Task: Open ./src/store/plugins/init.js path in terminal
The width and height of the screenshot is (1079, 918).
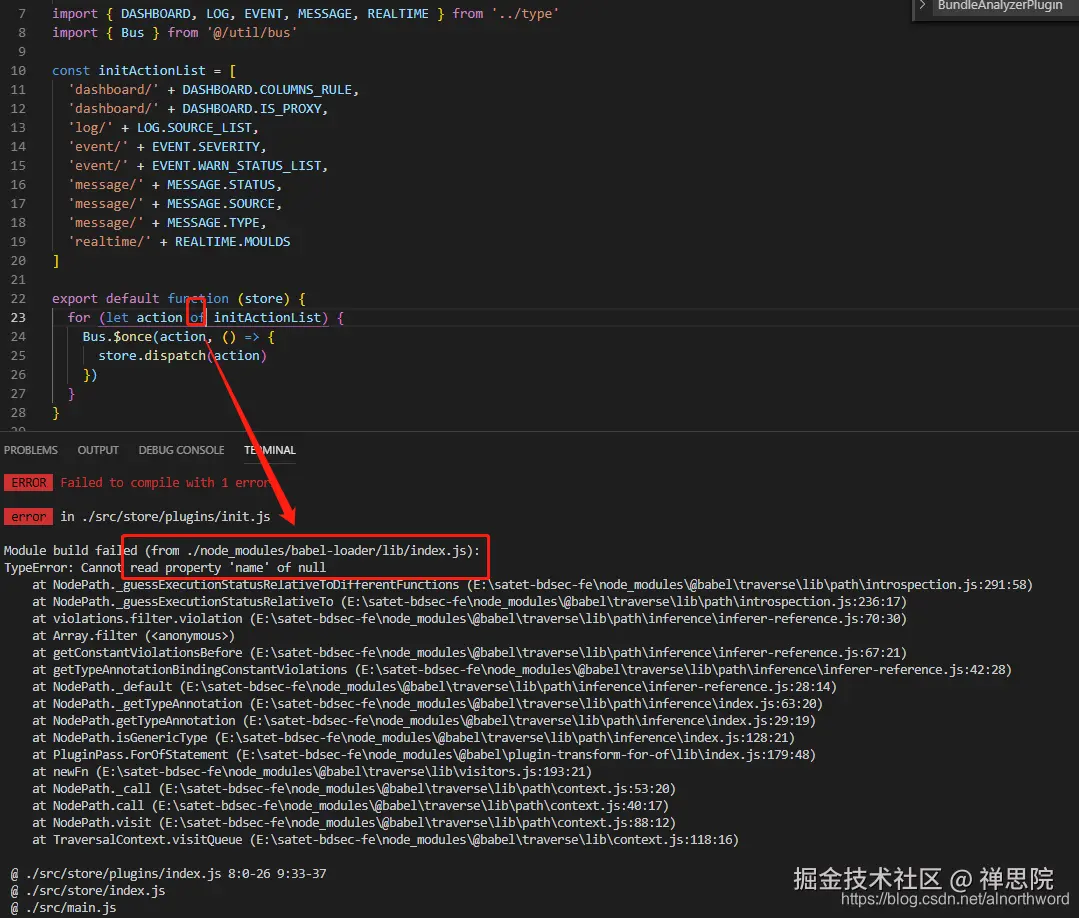Action: pos(175,517)
